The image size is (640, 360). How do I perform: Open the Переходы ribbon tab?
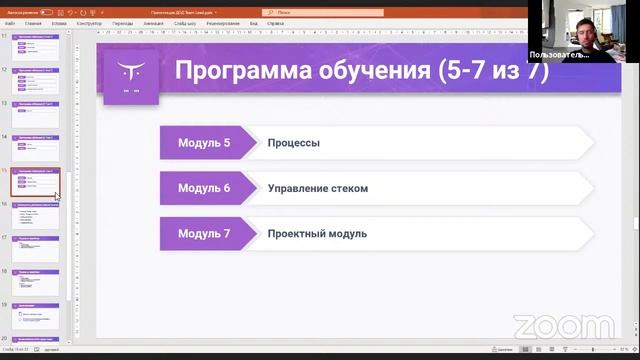coord(122,24)
